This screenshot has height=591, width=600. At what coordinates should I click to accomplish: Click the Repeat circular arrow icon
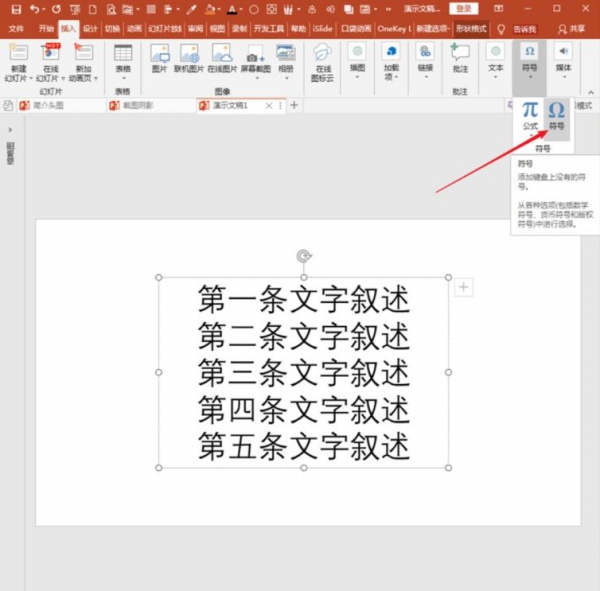(56, 9)
